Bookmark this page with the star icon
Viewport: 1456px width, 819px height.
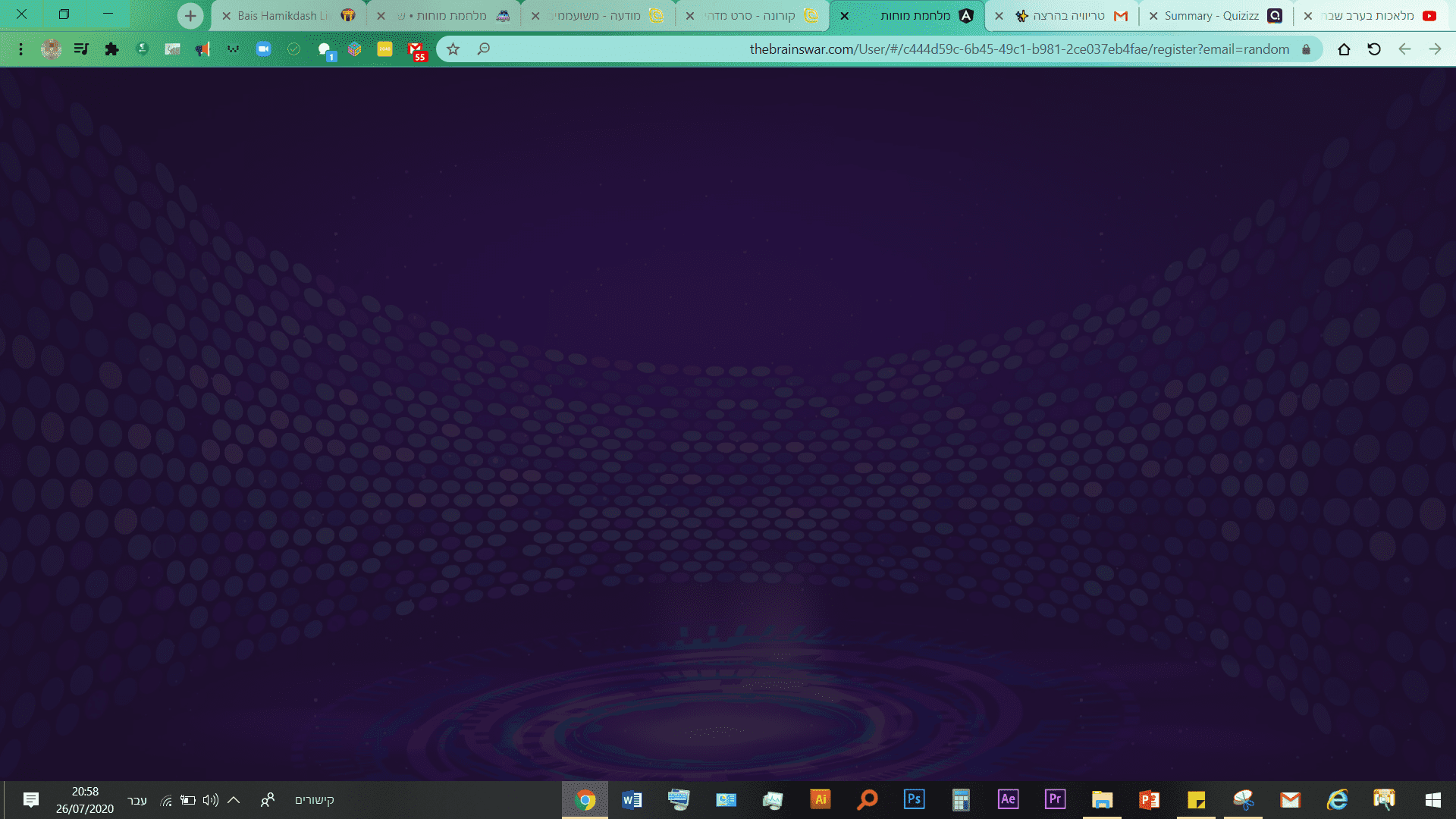tap(453, 49)
